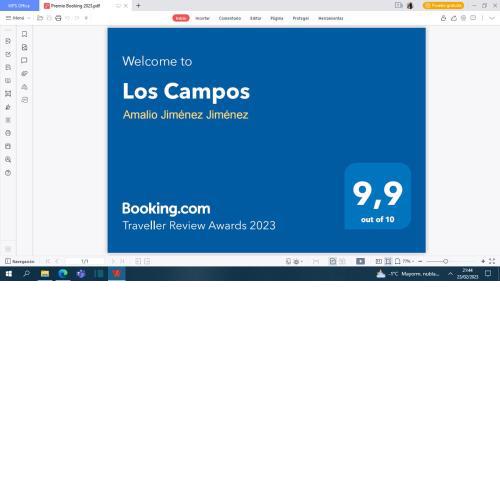Click the user avatar icon in title bar
The image size is (500, 500).
point(410,5)
